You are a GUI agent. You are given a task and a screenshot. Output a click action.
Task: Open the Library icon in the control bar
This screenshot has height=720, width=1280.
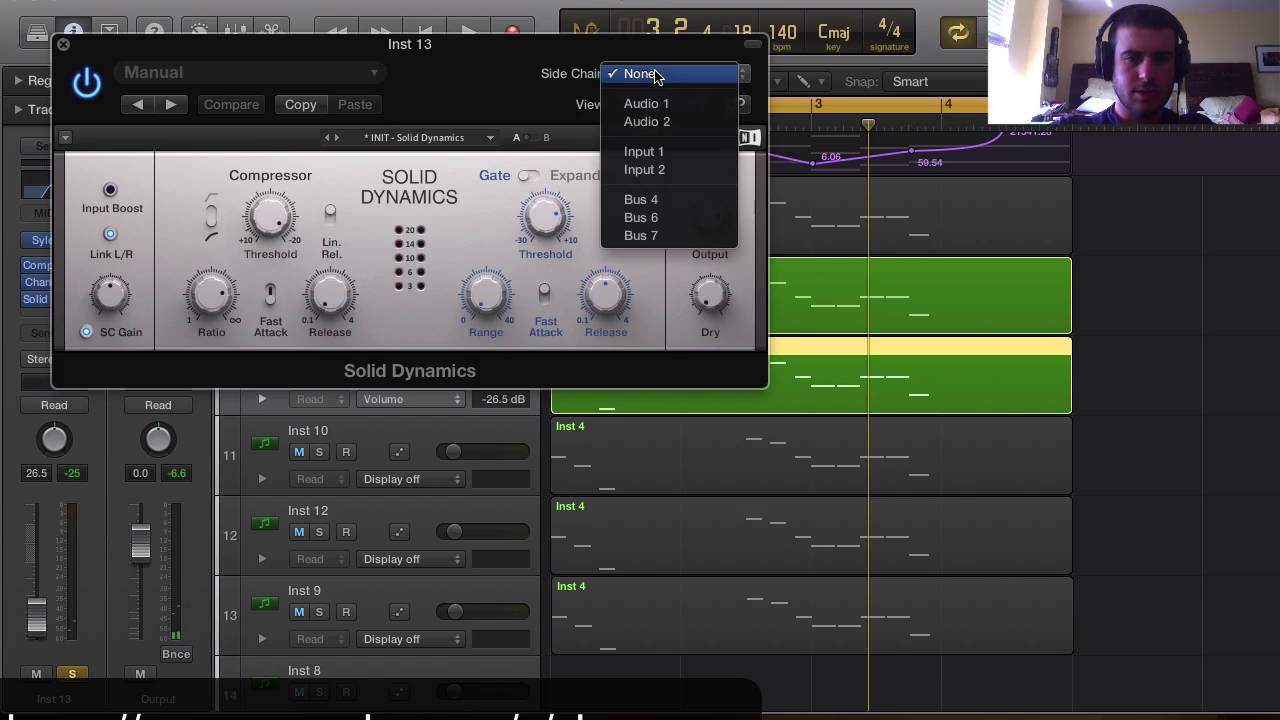click(37, 32)
